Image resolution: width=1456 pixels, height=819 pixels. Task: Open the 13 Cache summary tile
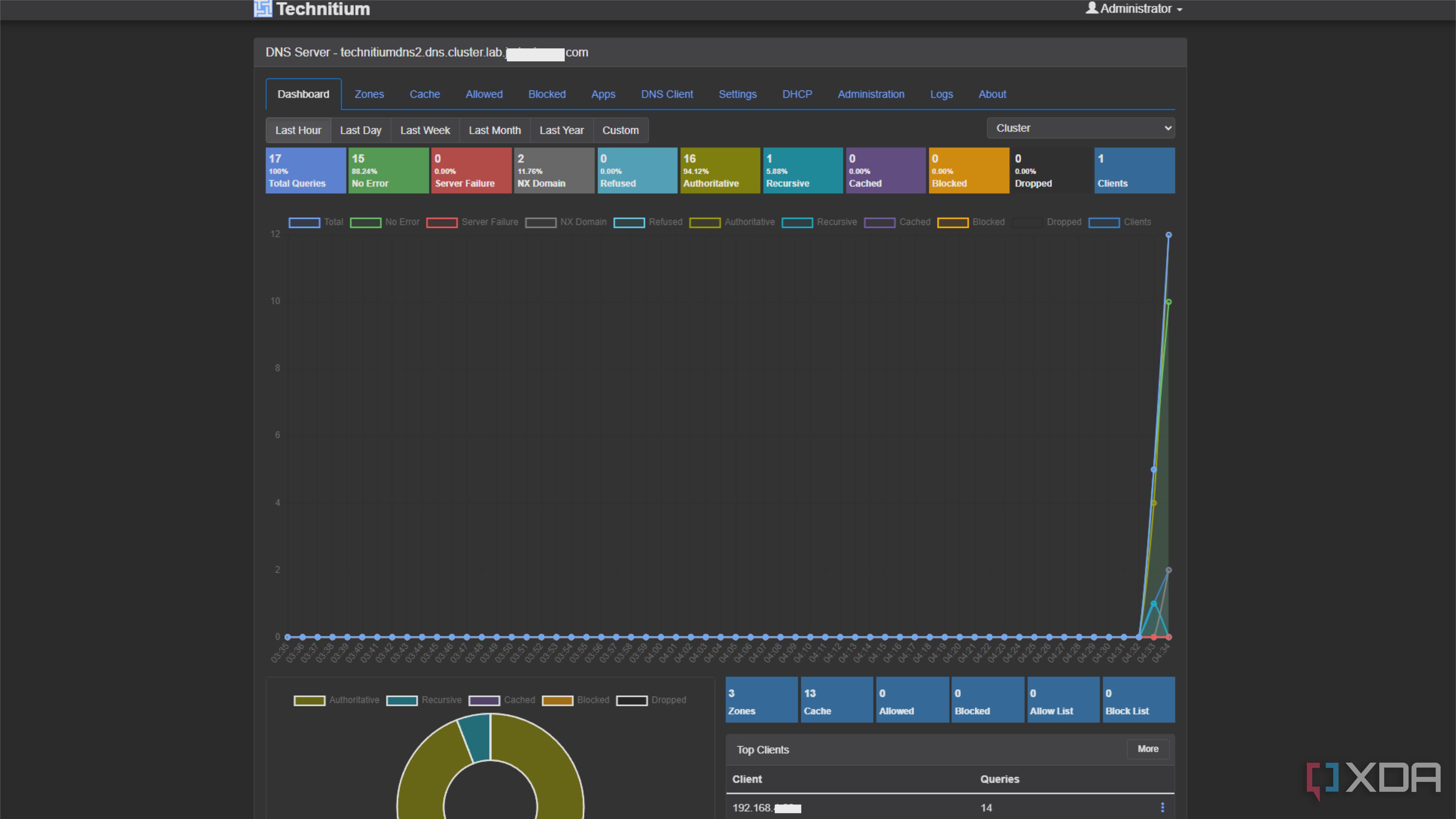pyautogui.click(x=836, y=700)
